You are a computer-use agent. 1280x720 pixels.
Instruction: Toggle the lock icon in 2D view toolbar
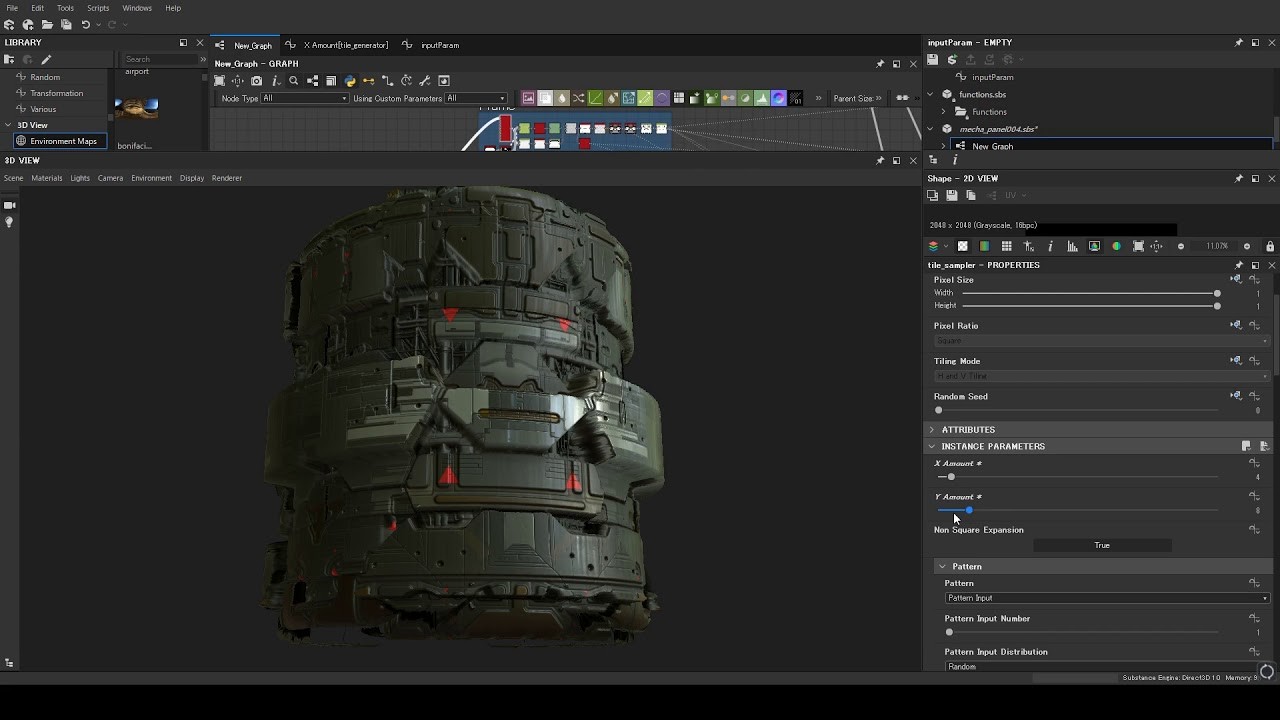[x=1270, y=246]
